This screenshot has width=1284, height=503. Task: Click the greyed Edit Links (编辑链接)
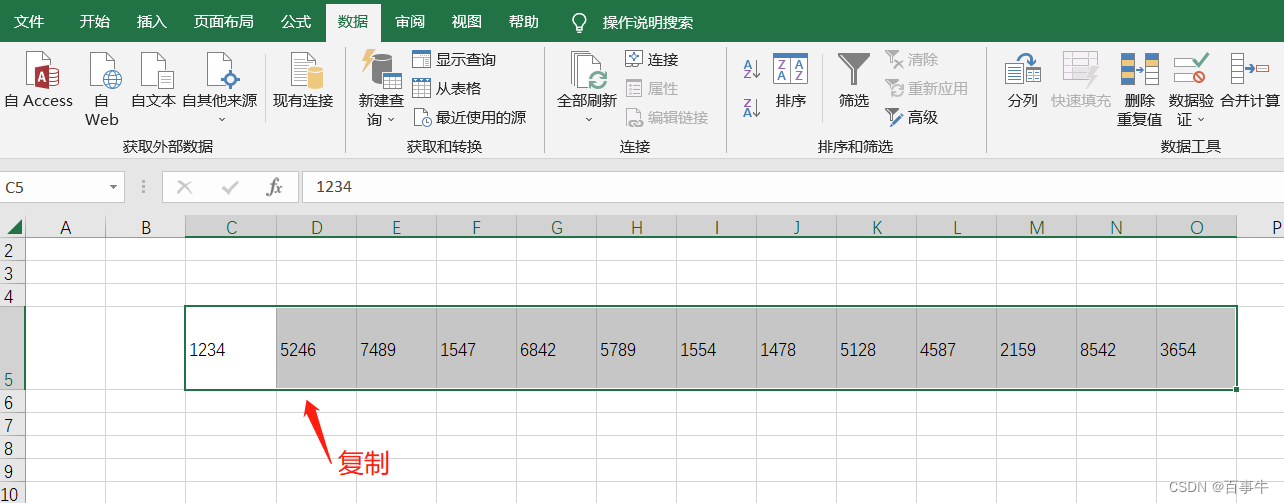point(666,117)
